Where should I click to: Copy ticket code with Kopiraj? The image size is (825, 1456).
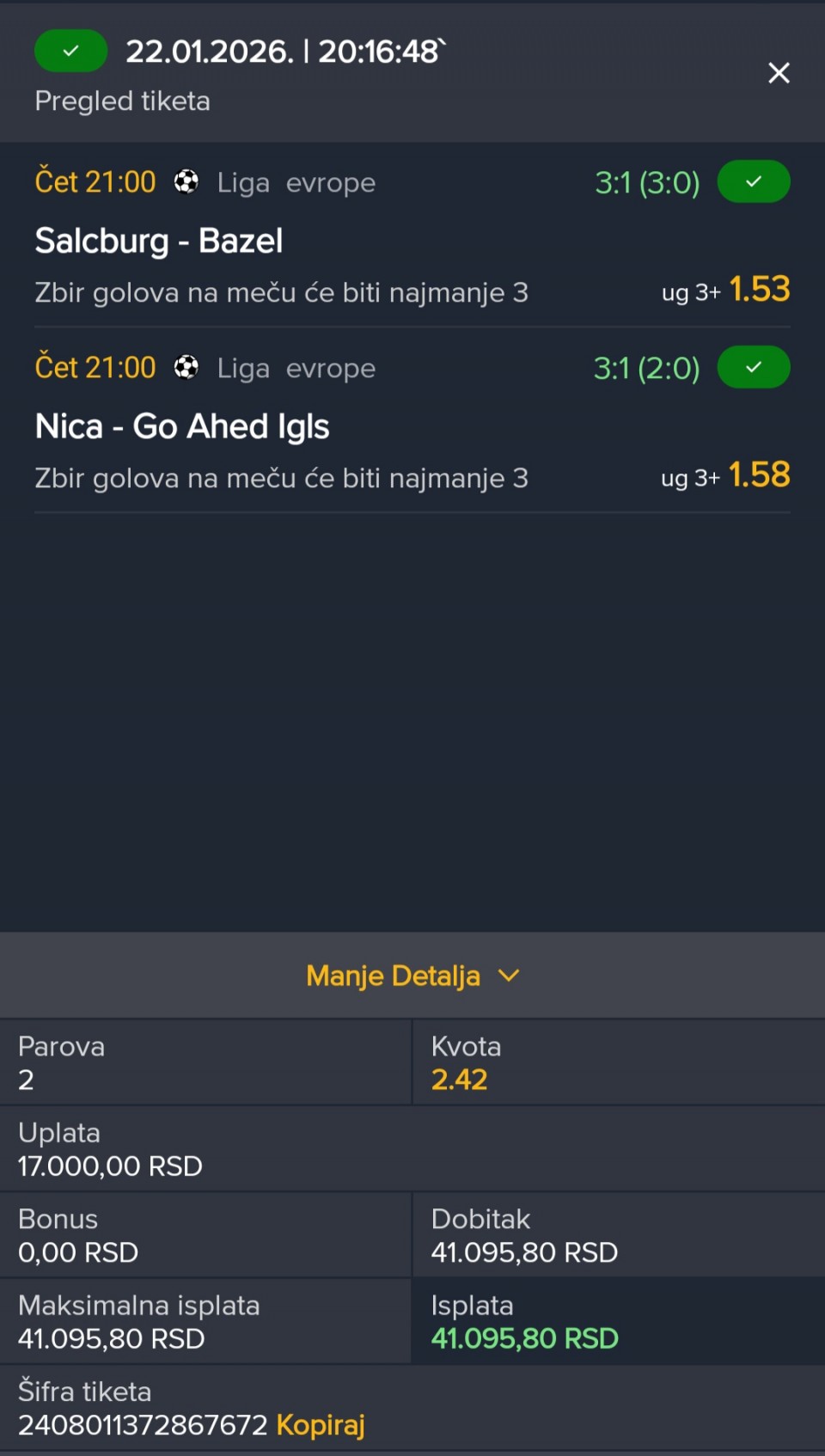point(321,1425)
